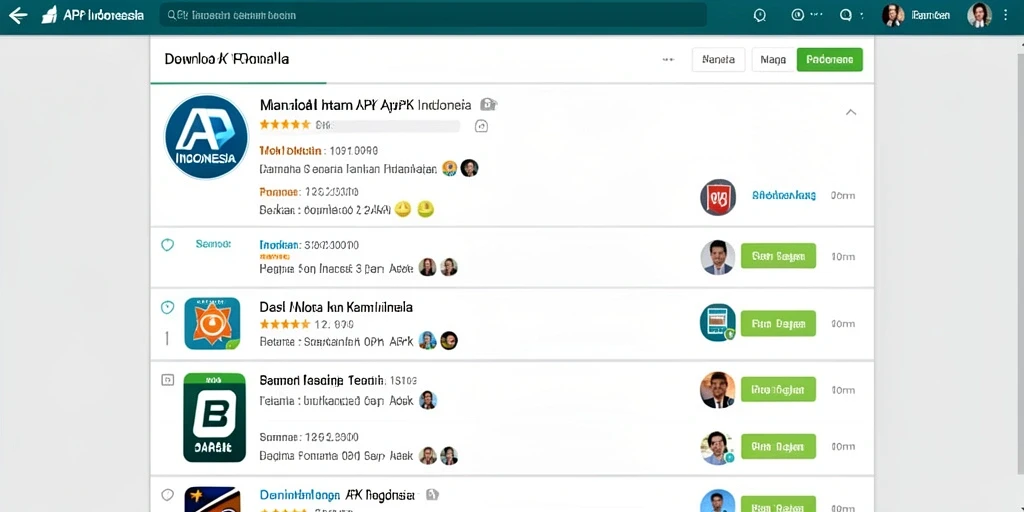The height and width of the screenshot is (512, 1024).
Task: Click the dark avatar after 'Damaha Senaria' line
Action: 470,168
